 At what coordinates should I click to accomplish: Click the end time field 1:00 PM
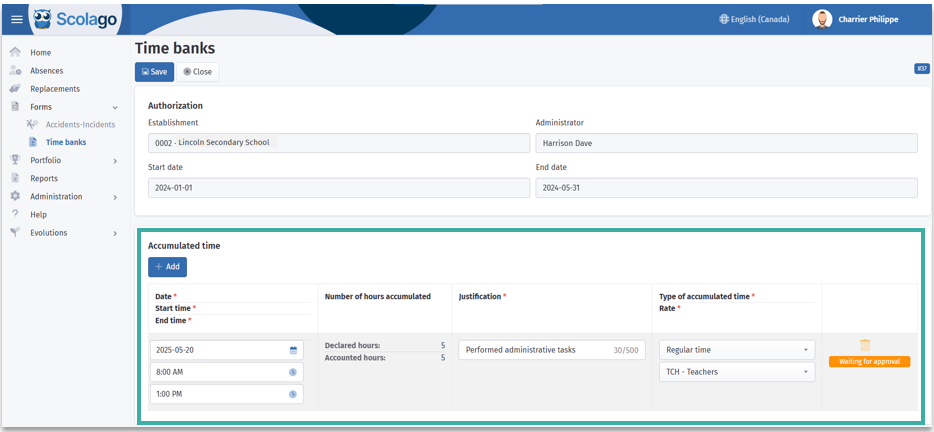pyautogui.click(x=226, y=394)
